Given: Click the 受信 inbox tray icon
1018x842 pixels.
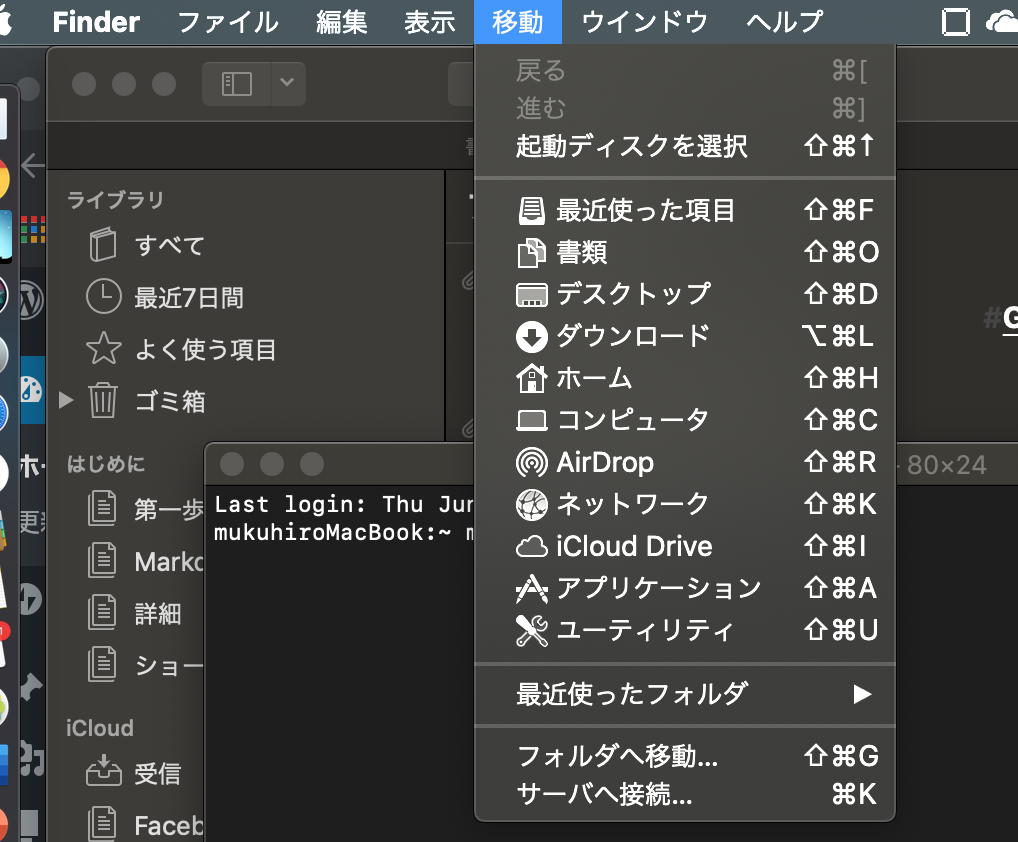Looking at the screenshot, I should point(104,770).
